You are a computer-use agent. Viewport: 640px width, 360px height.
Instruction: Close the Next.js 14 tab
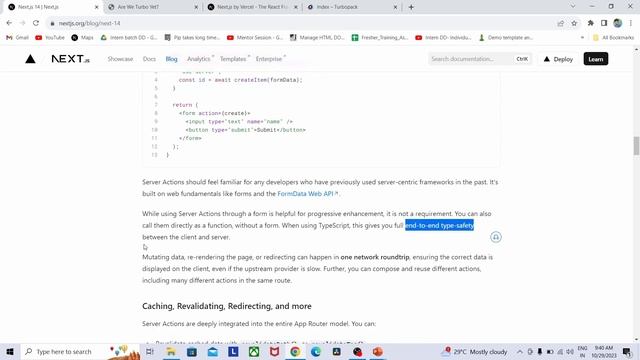coord(96,7)
